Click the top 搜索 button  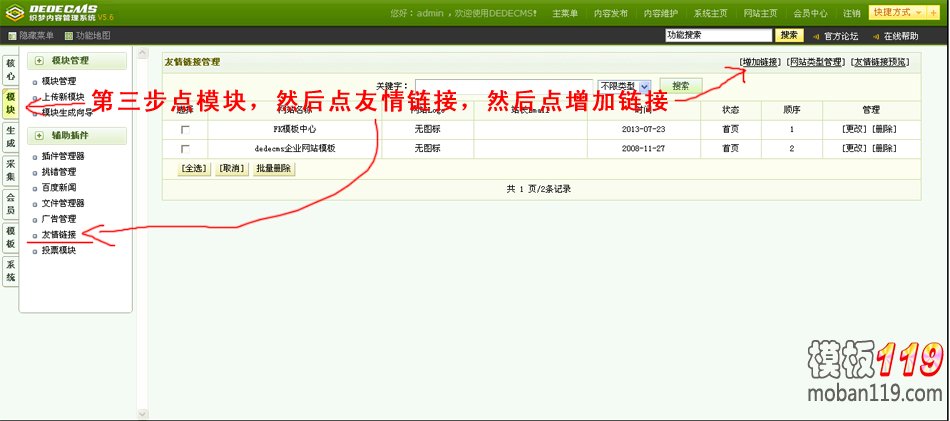point(789,36)
